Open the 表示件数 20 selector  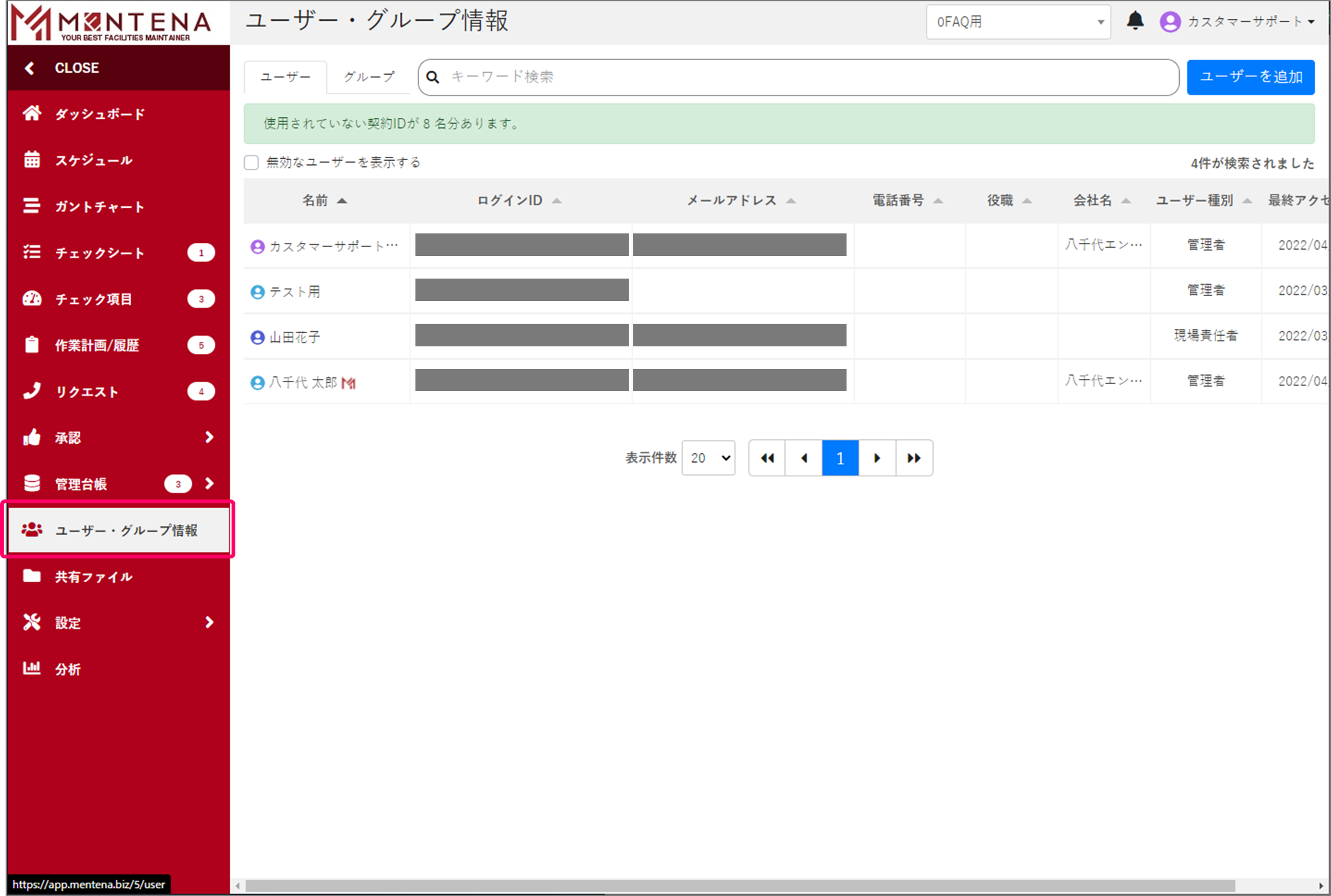pyautogui.click(x=708, y=458)
